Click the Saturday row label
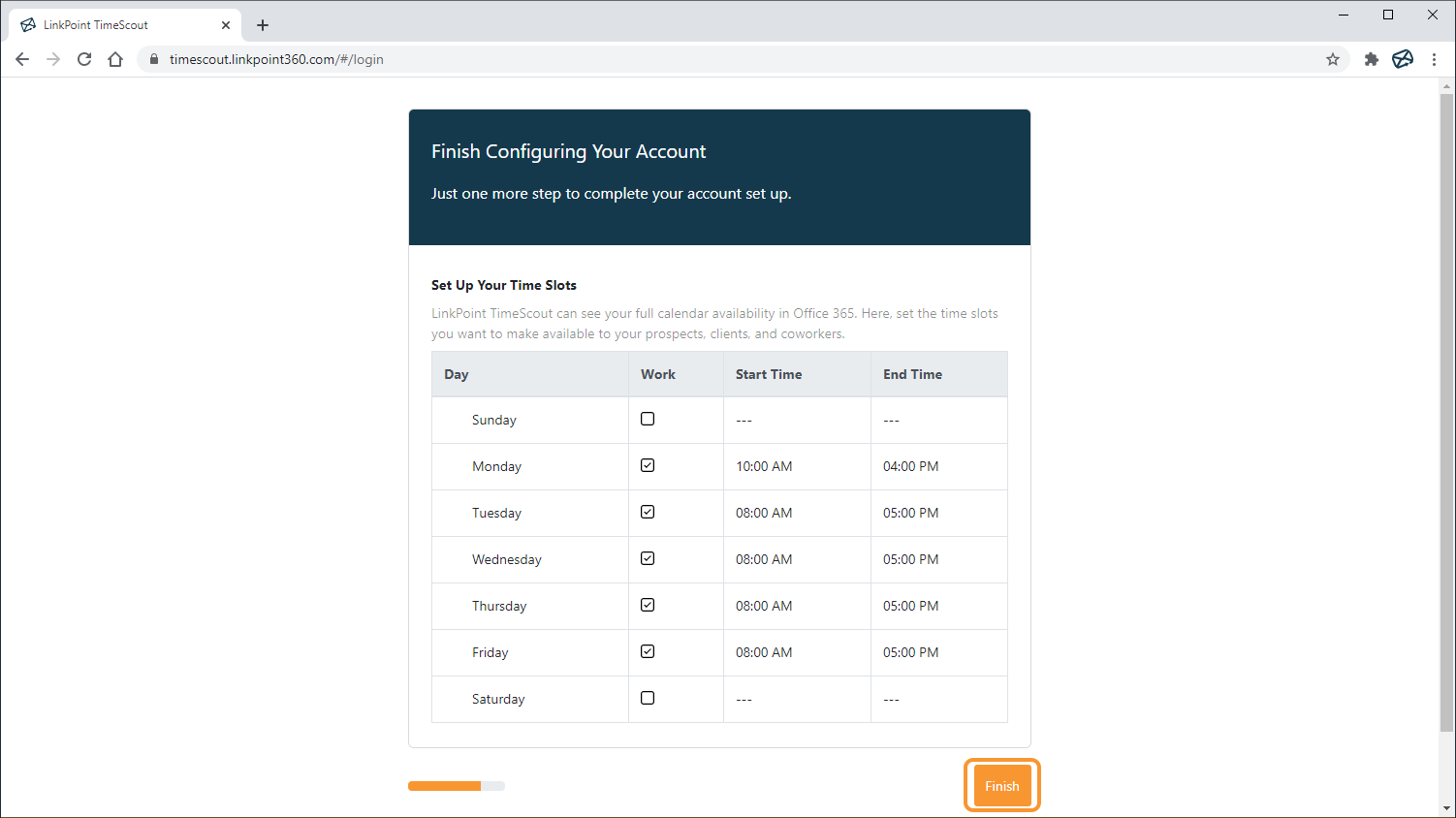 [498, 699]
